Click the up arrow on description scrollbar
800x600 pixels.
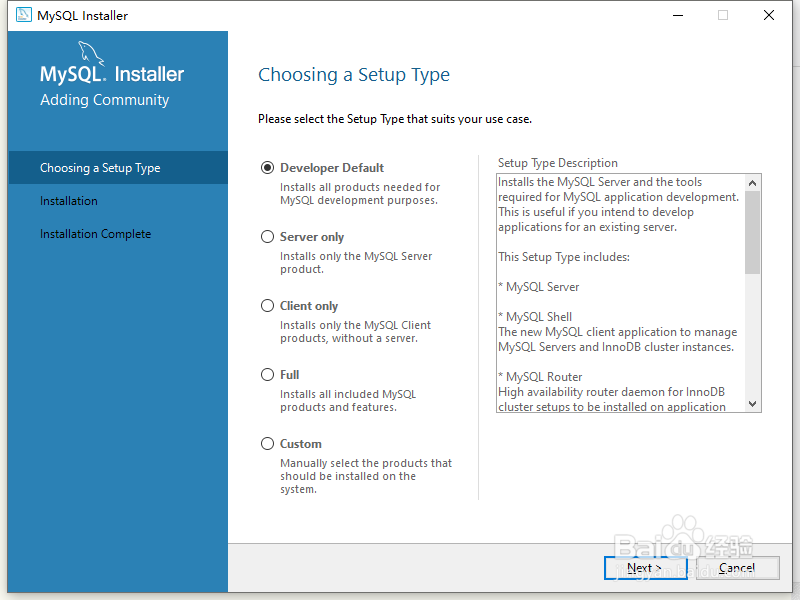(x=753, y=182)
